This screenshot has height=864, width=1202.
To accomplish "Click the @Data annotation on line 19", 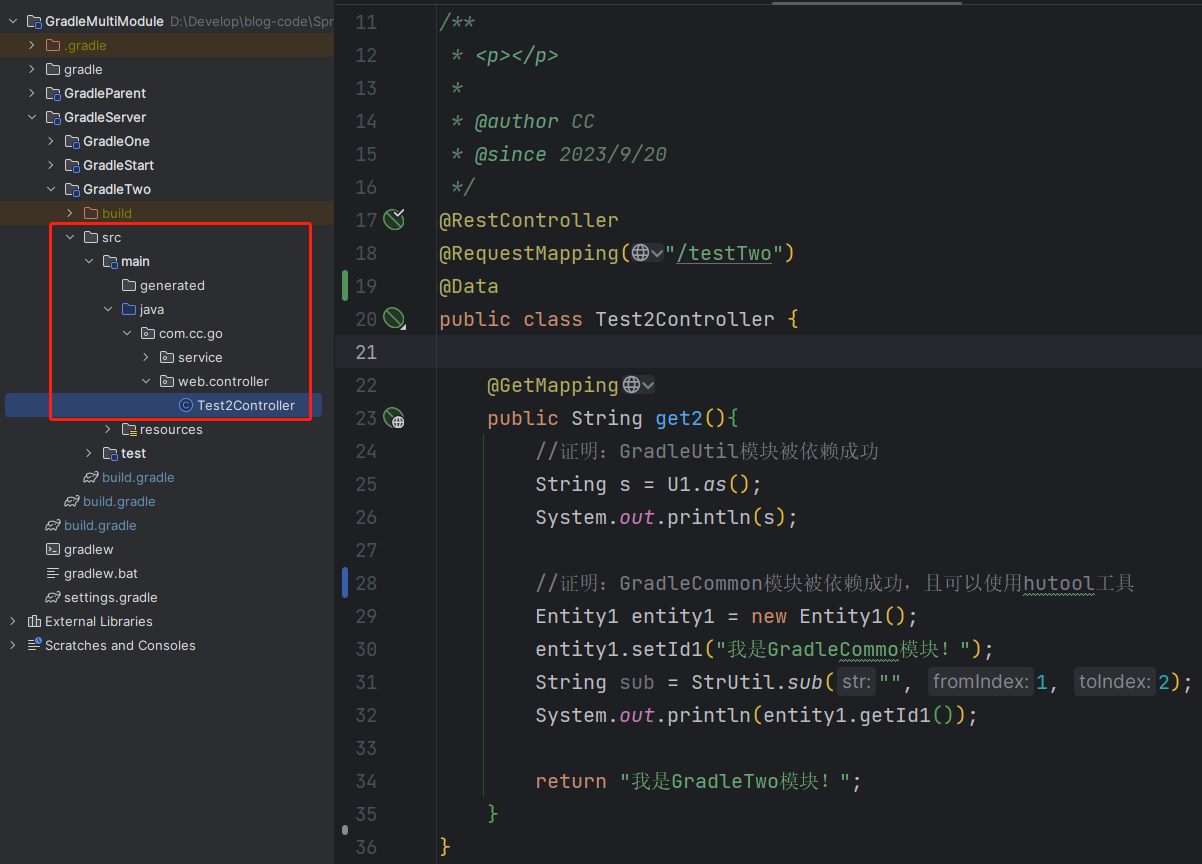I will point(469,286).
